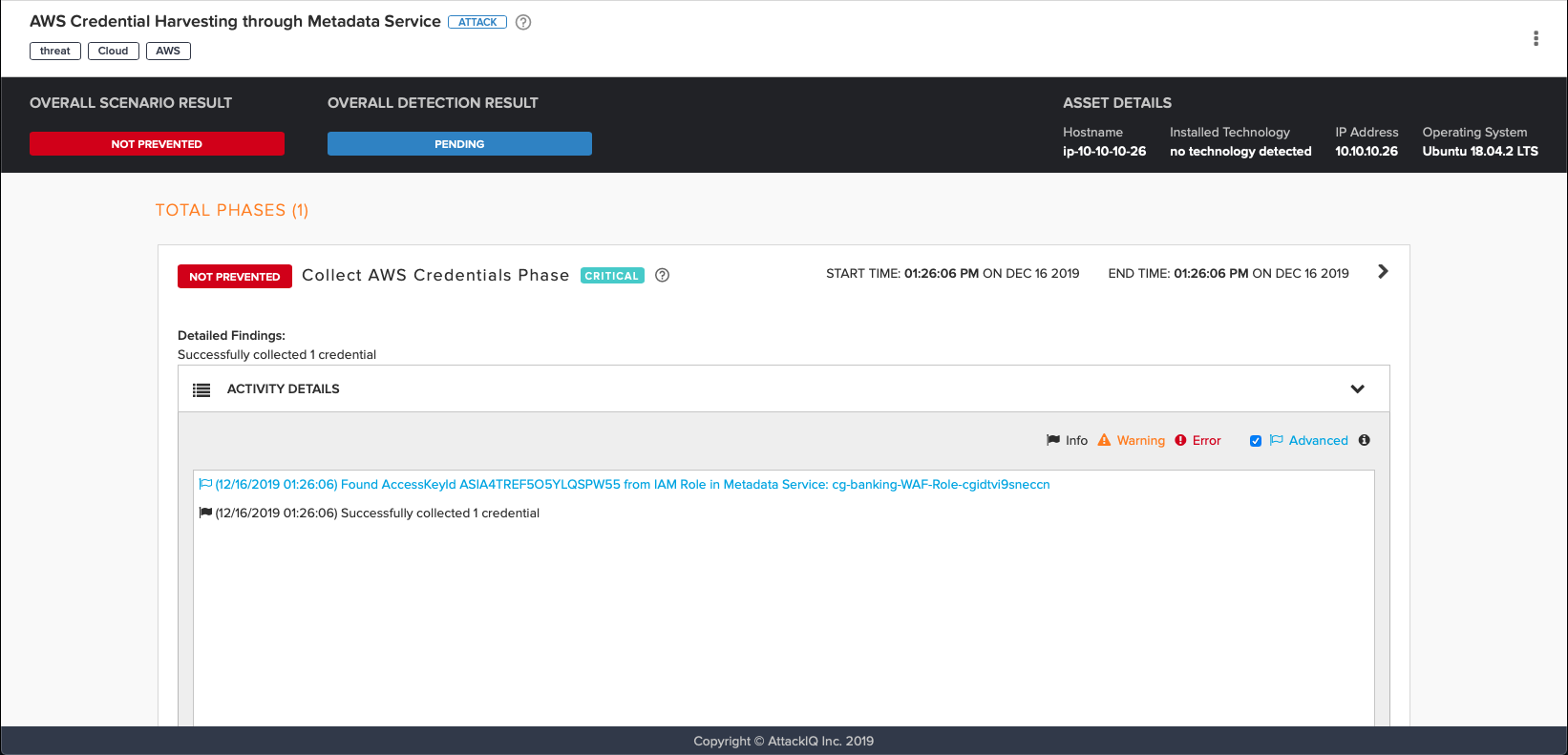Select the Cloud tag

(x=113, y=51)
